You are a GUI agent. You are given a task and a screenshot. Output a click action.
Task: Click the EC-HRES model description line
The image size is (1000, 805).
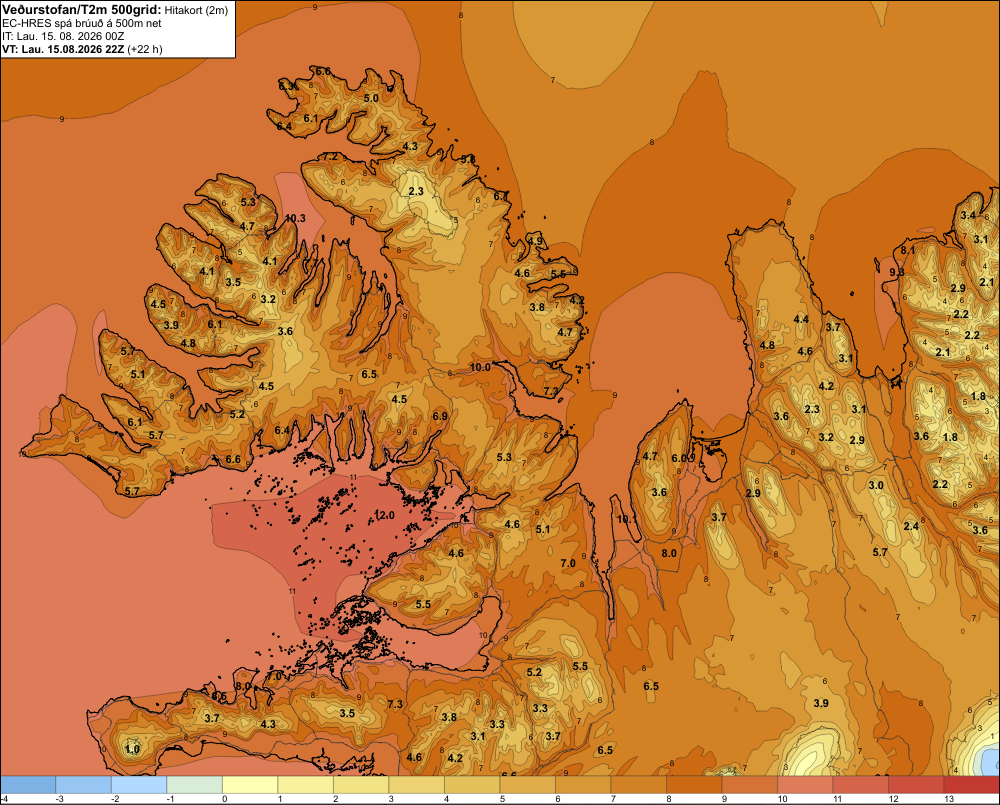pyautogui.click(x=82, y=23)
